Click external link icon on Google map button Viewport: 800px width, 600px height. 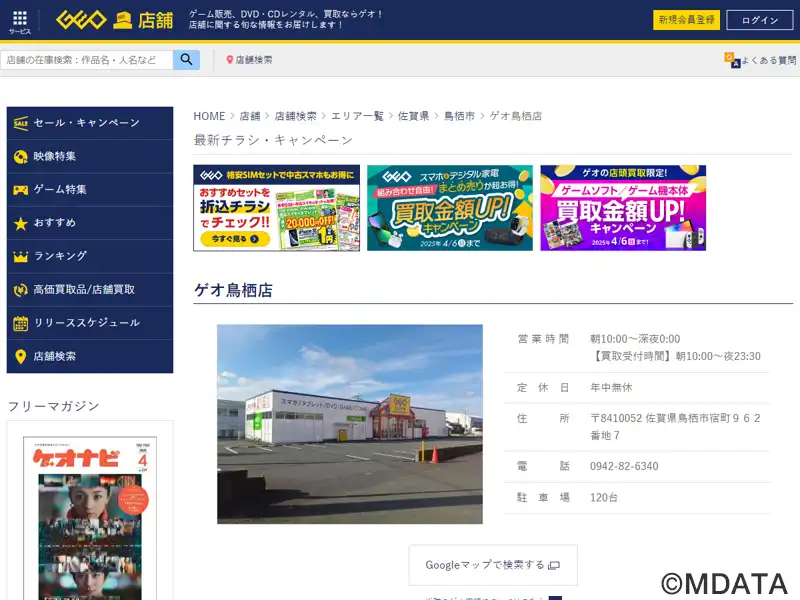pyautogui.click(x=554, y=565)
